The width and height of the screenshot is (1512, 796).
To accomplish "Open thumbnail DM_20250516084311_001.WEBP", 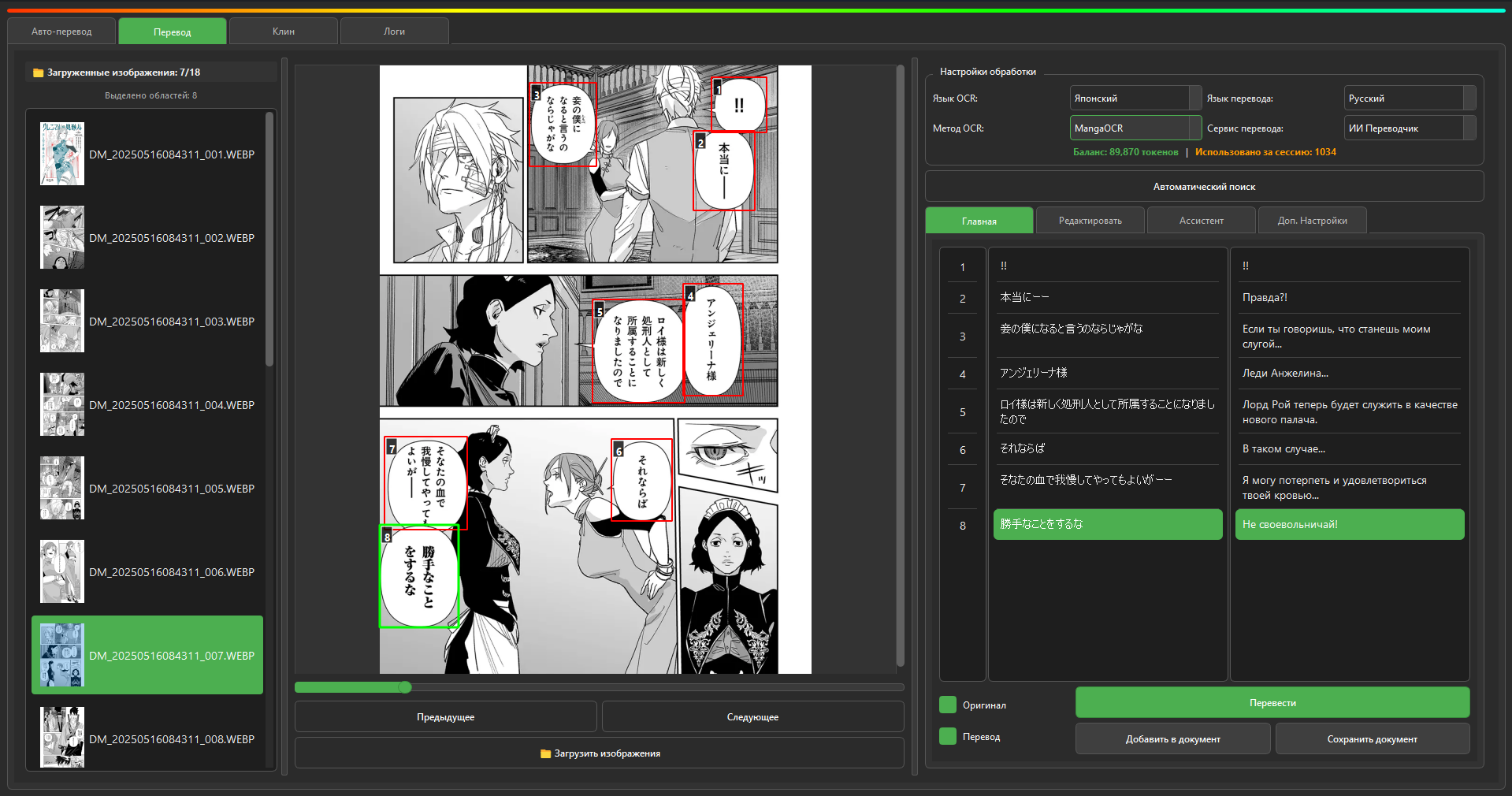I will [62, 154].
